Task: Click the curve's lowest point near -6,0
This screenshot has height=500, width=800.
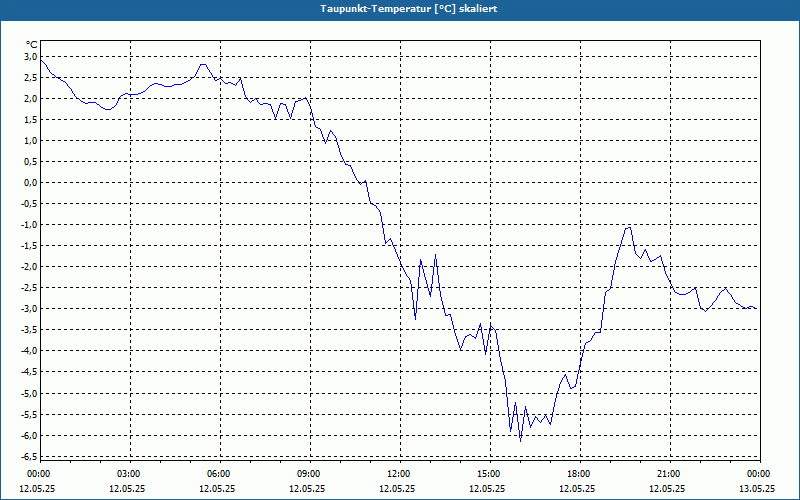Action: click(x=520, y=441)
